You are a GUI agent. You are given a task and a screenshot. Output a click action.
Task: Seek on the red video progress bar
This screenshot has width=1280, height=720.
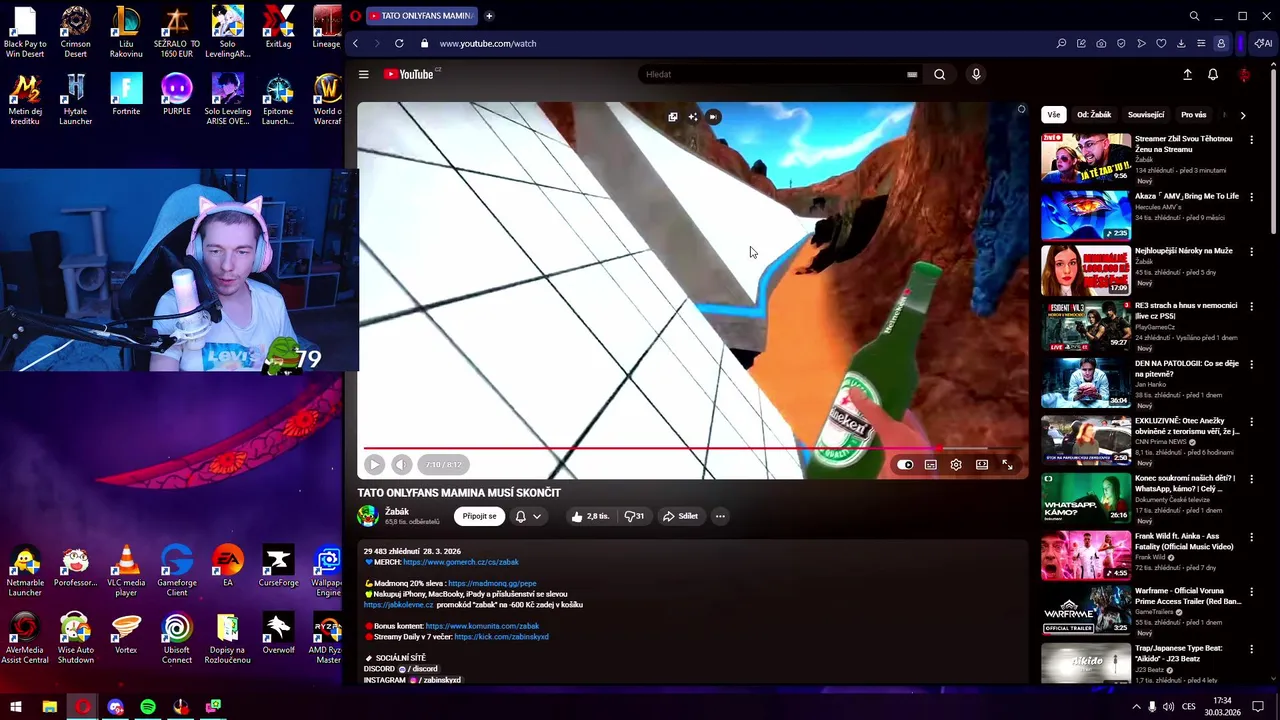tap(692, 449)
